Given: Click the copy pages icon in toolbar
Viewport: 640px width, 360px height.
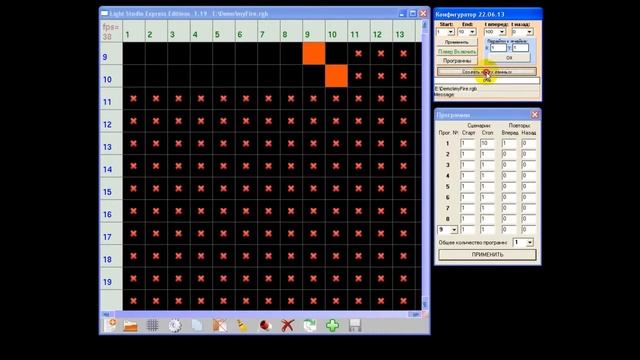Looking at the screenshot, I should point(197,325).
